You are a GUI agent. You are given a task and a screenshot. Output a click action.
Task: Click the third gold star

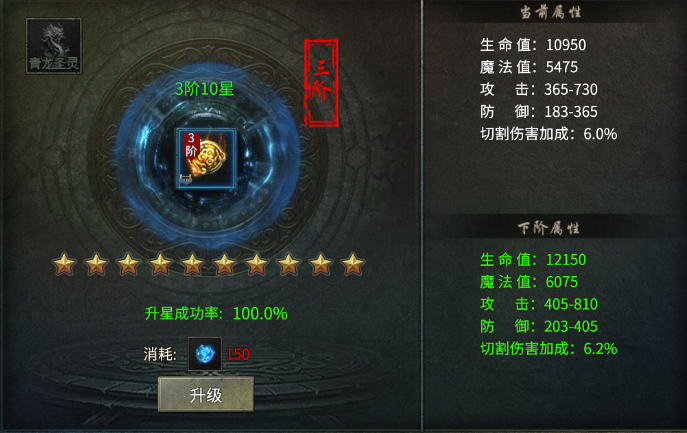(128, 264)
